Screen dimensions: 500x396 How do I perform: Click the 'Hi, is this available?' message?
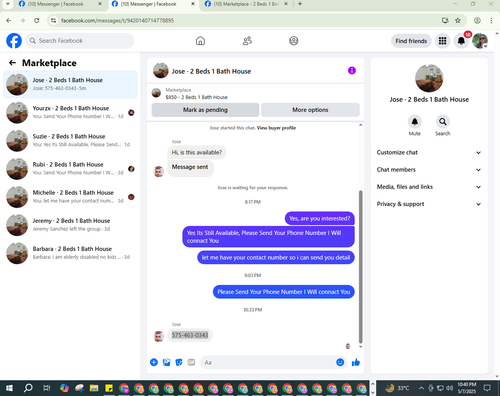[197, 152]
